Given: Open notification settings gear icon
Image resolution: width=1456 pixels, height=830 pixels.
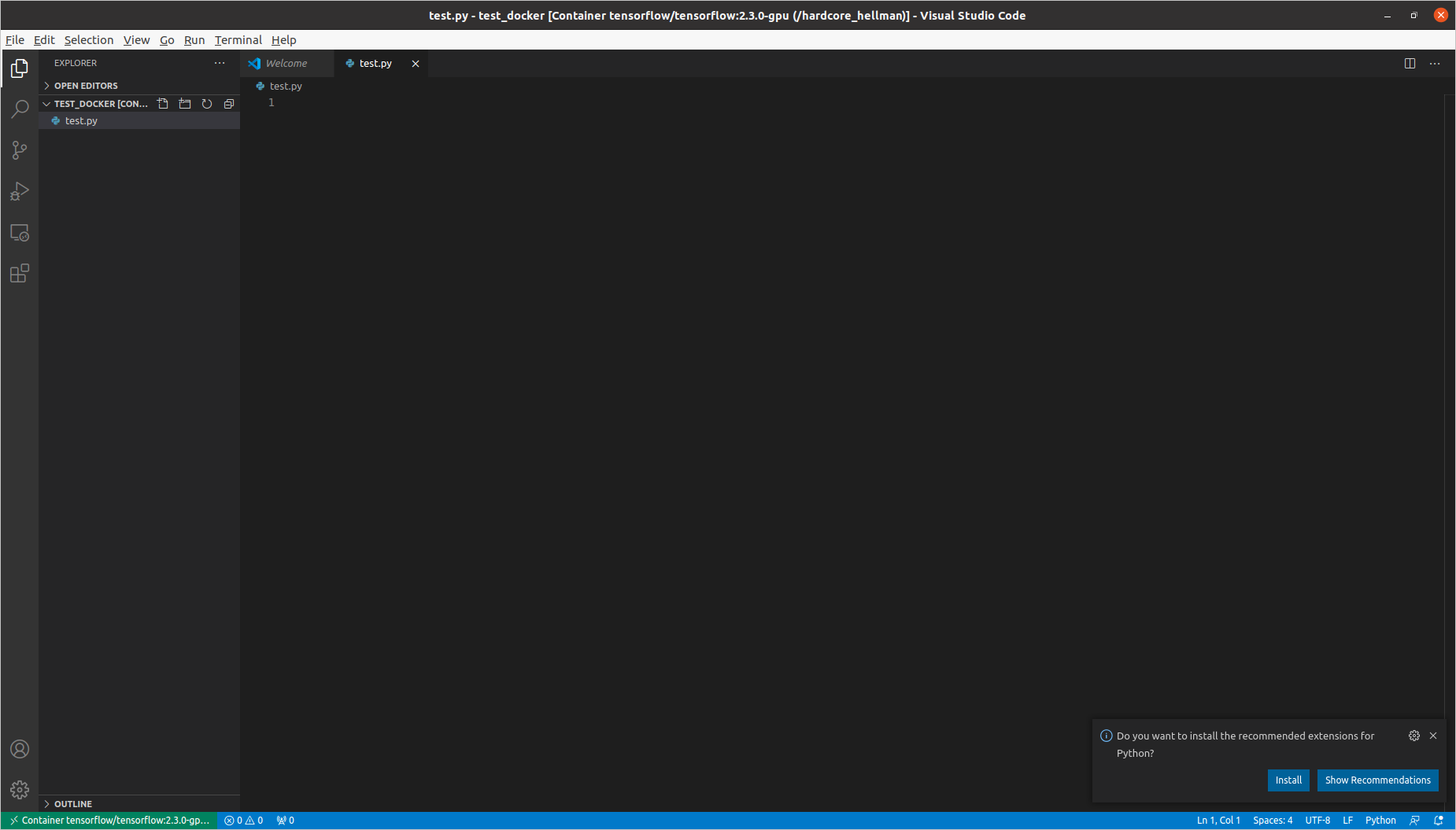Looking at the screenshot, I should pos(1414,736).
